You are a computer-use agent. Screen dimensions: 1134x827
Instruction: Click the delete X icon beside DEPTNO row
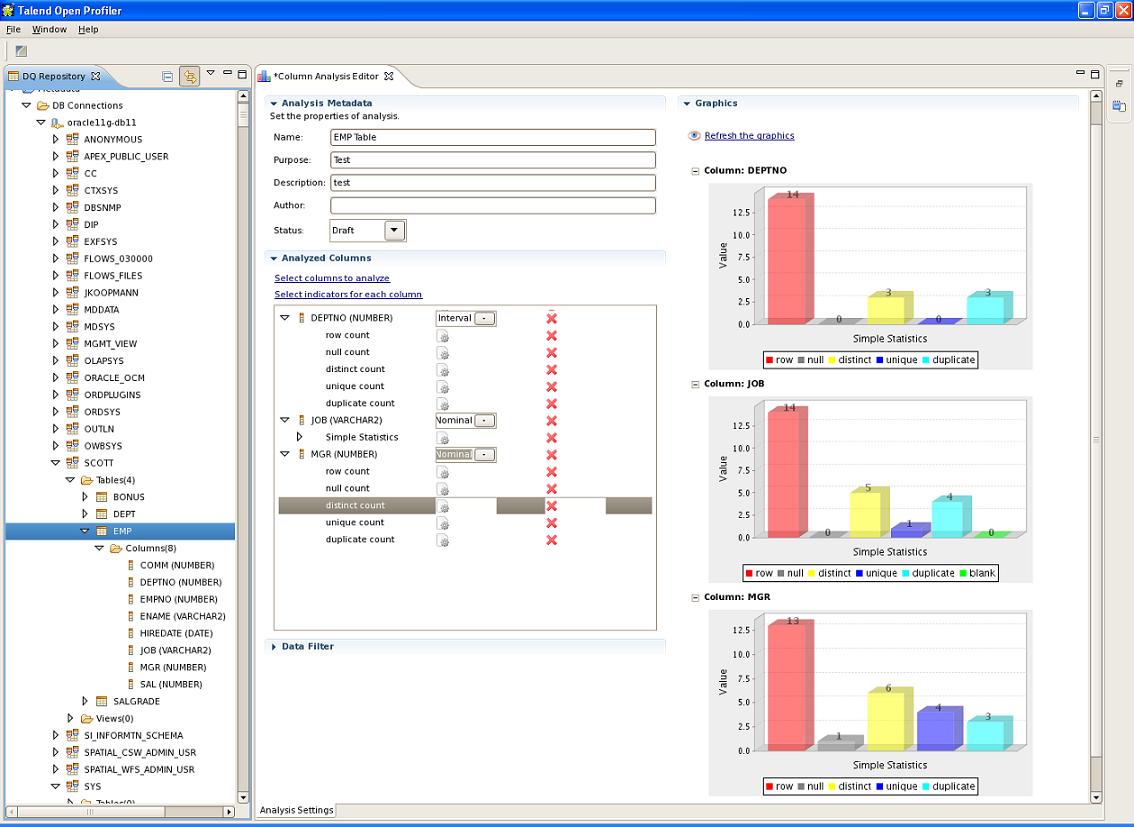549,318
